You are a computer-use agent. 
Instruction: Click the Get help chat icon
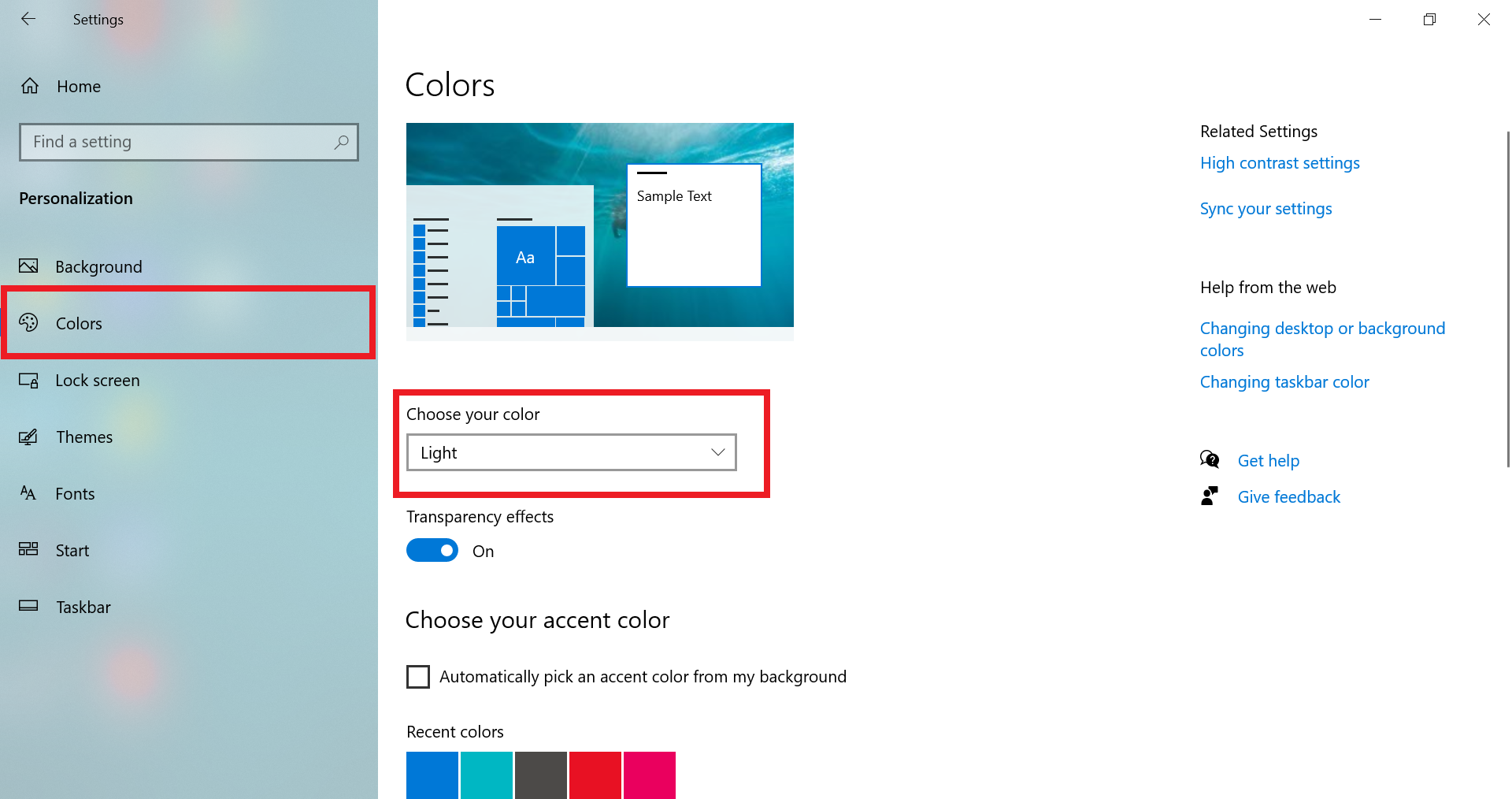coord(1210,459)
